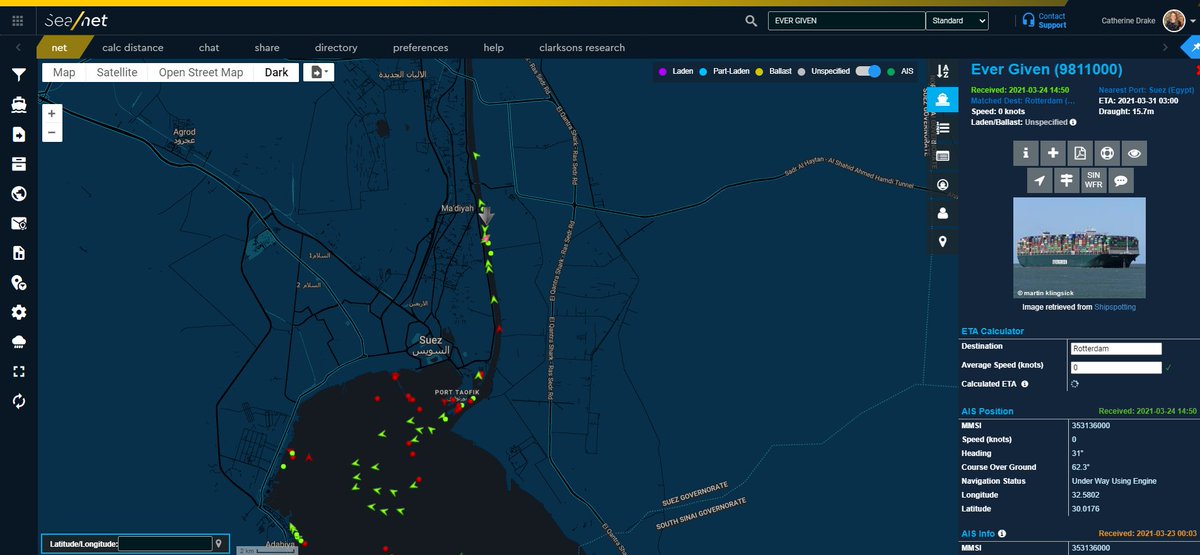Open the list view icon in panel strip
Viewport: 1200px width, 555px height.
coord(942,128)
